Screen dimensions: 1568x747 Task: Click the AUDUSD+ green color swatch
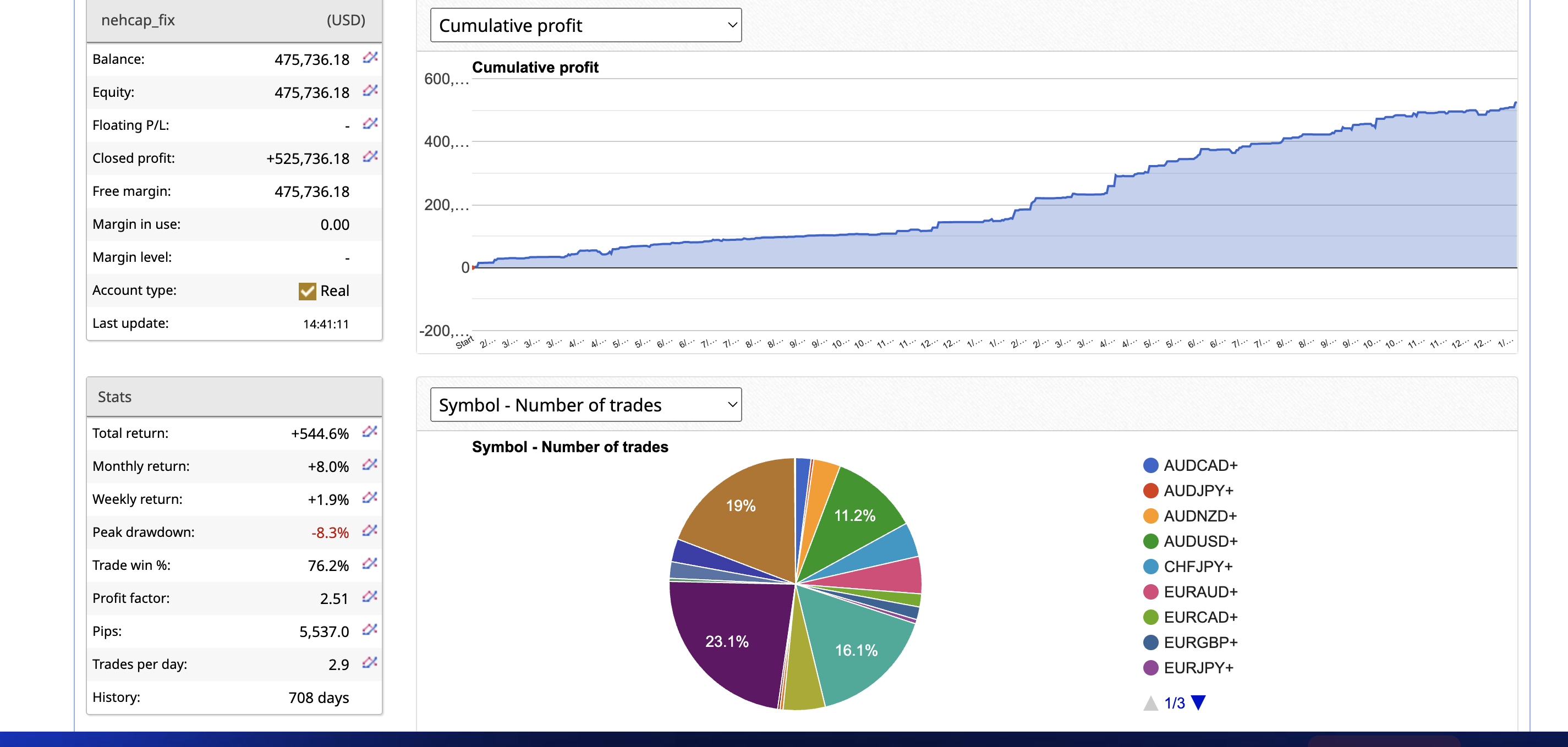point(1150,541)
